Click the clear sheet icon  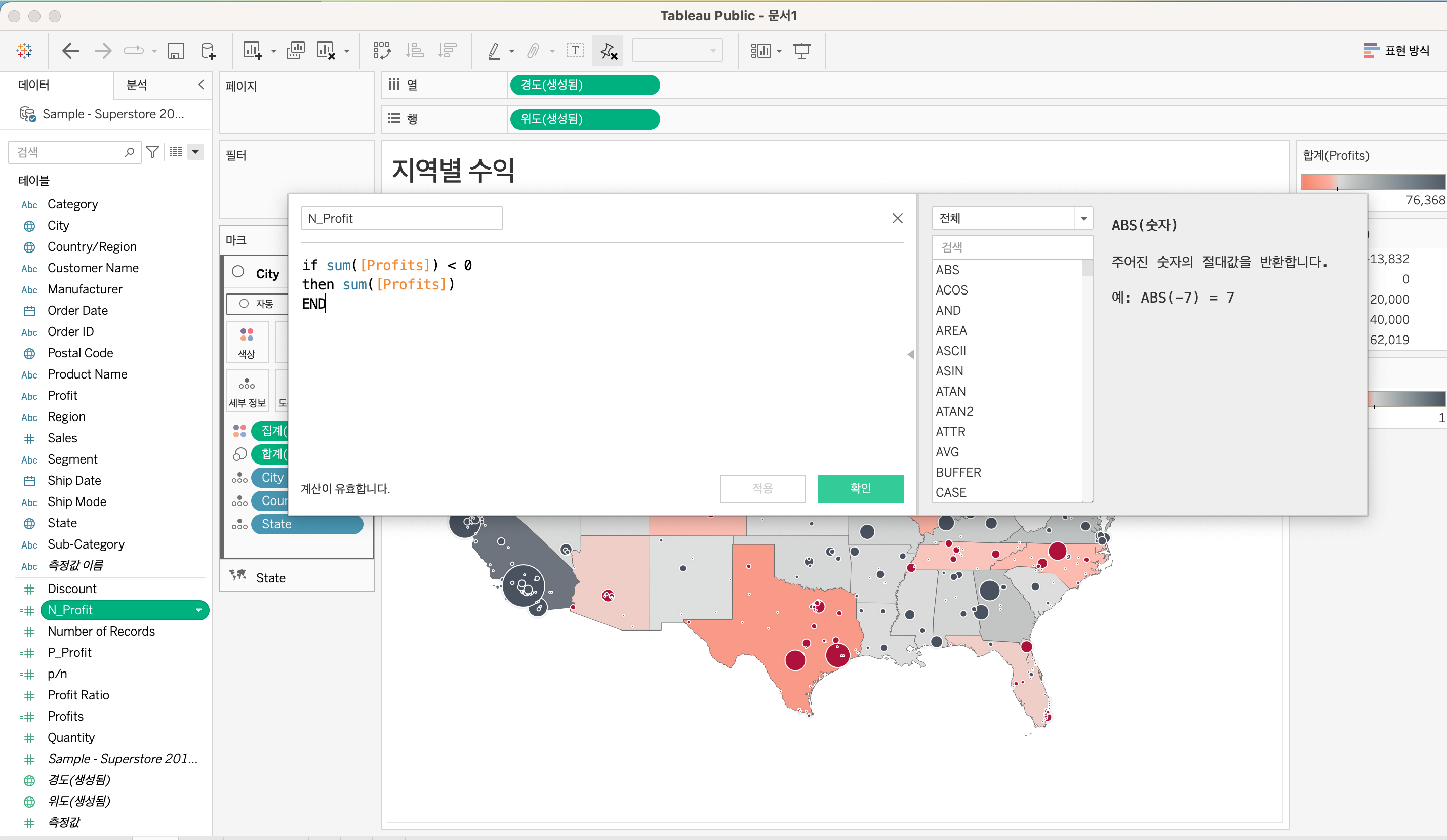tap(326, 51)
